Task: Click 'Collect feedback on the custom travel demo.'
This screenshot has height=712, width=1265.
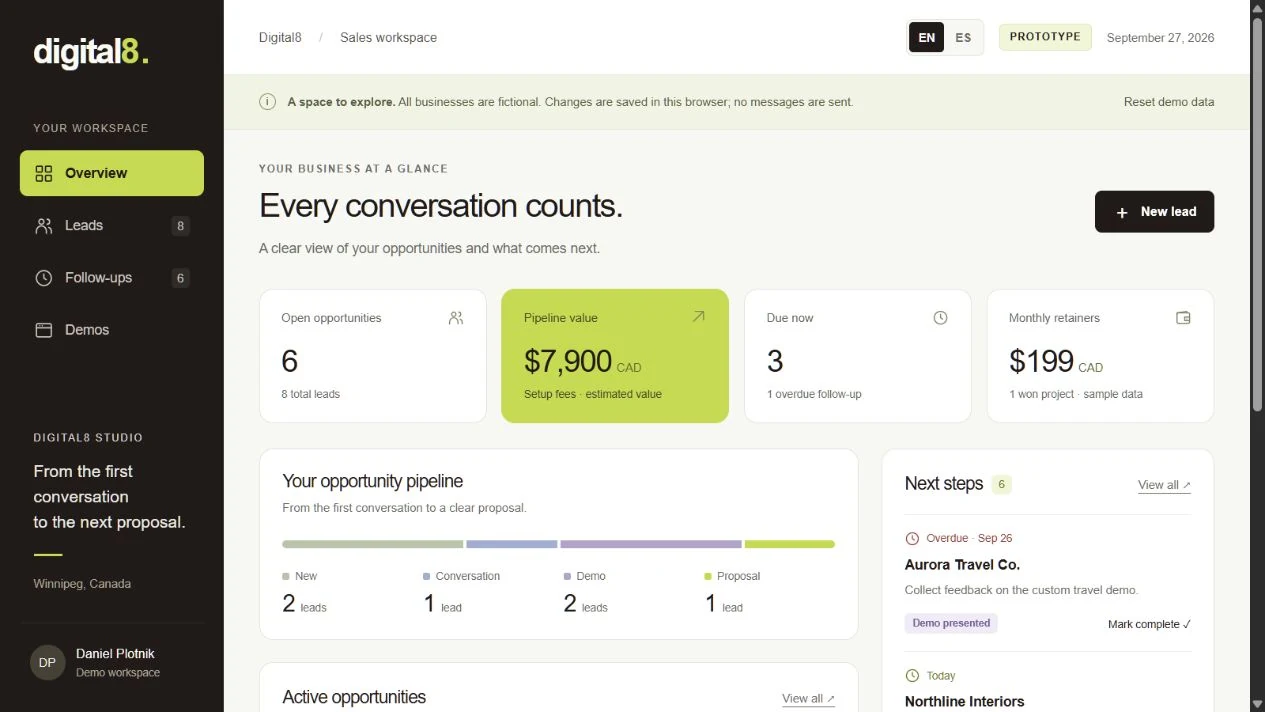Action: point(1021,590)
